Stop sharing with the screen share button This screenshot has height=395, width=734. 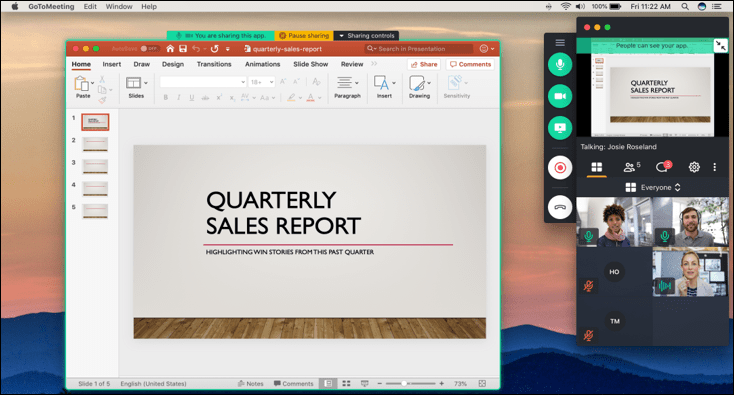point(560,128)
